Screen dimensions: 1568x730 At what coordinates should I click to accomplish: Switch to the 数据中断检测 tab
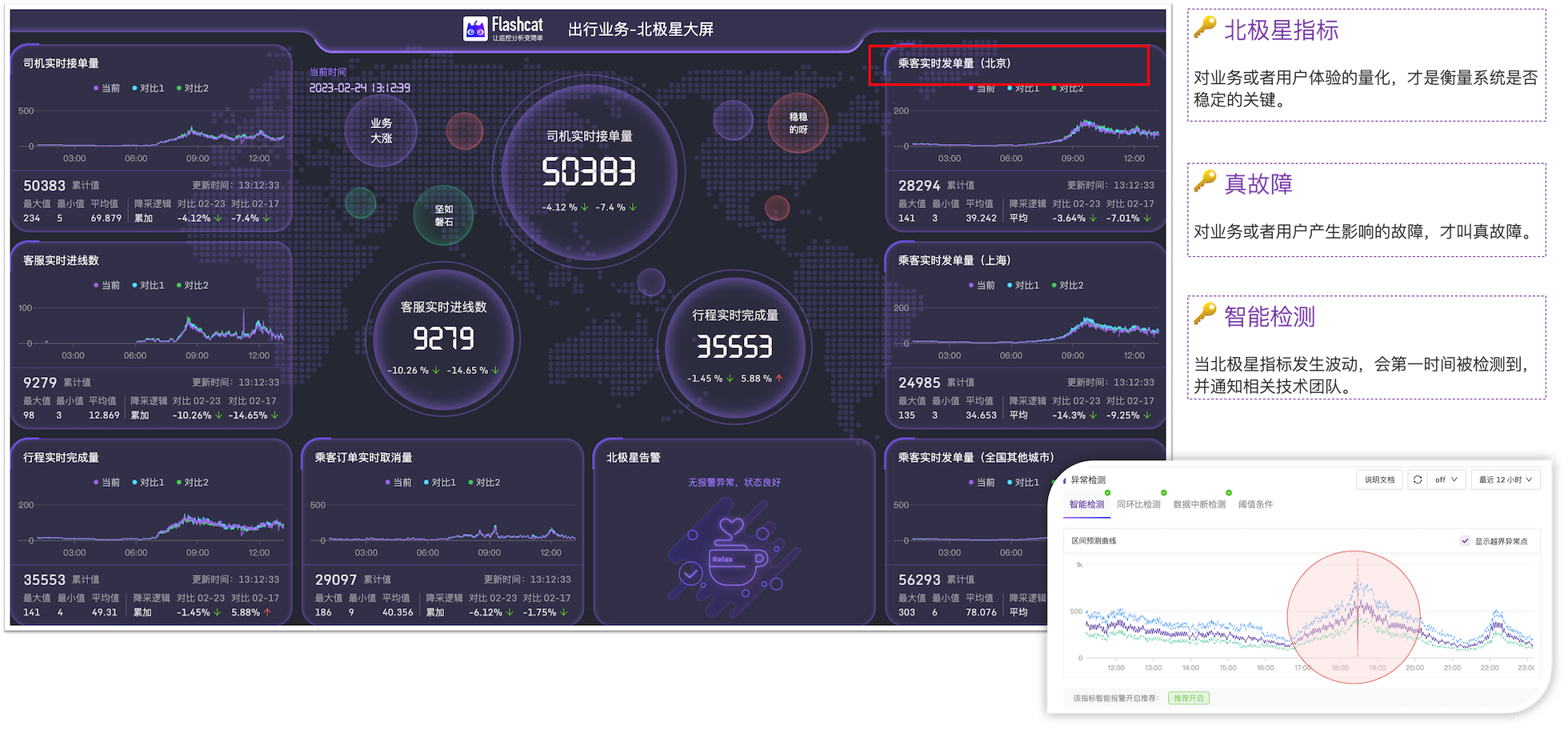[x=1199, y=504]
